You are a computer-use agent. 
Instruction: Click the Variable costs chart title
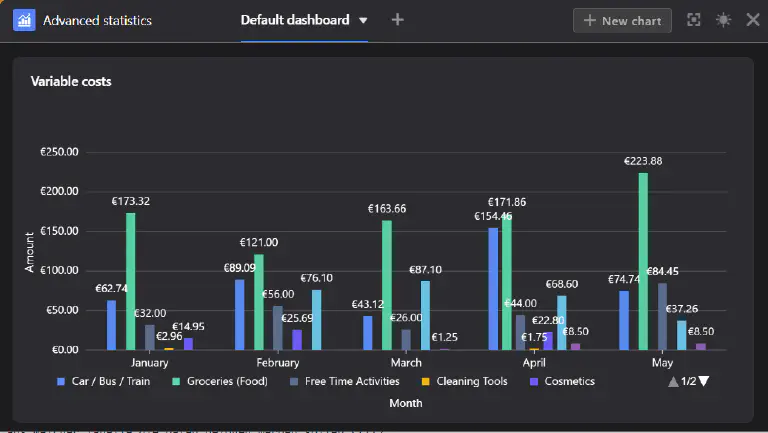(71, 81)
